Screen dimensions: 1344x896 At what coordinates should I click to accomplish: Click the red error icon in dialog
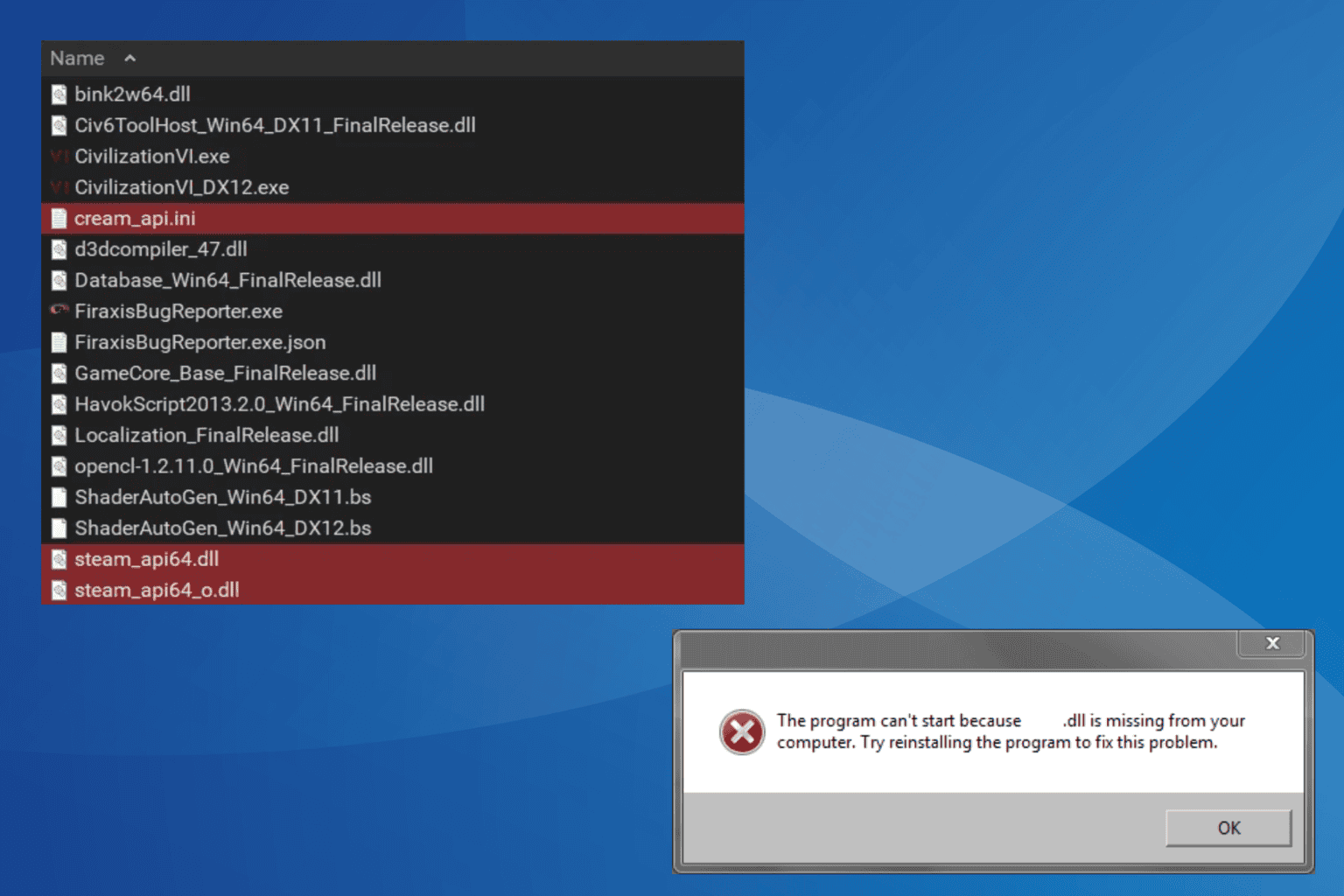742,731
